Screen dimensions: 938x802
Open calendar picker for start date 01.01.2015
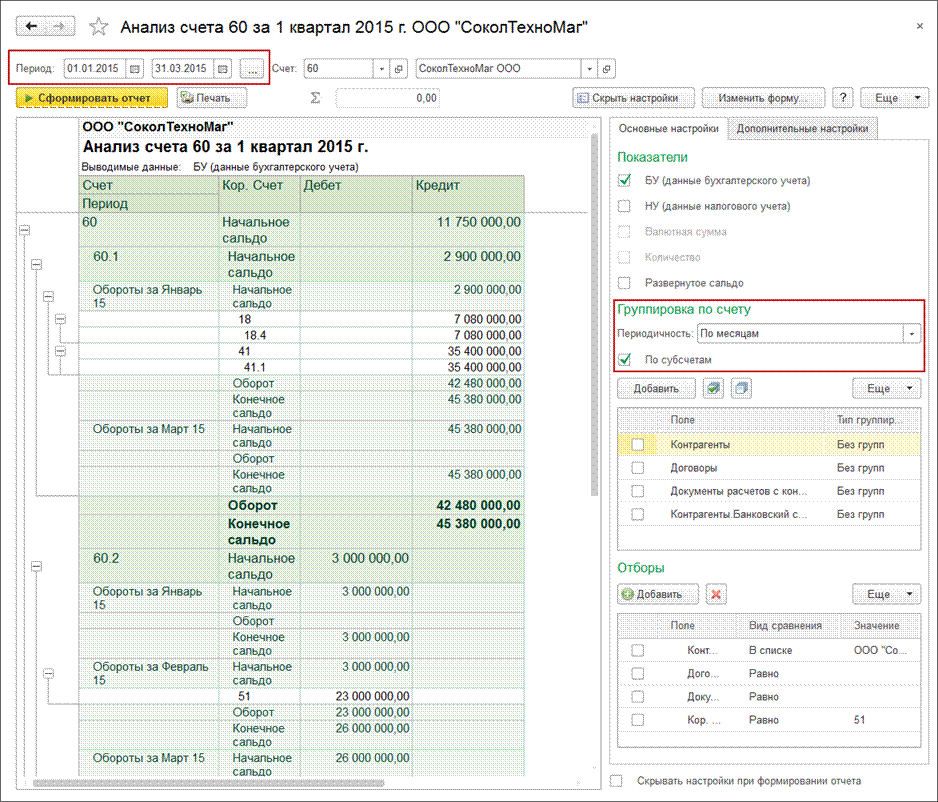(135, 69)
